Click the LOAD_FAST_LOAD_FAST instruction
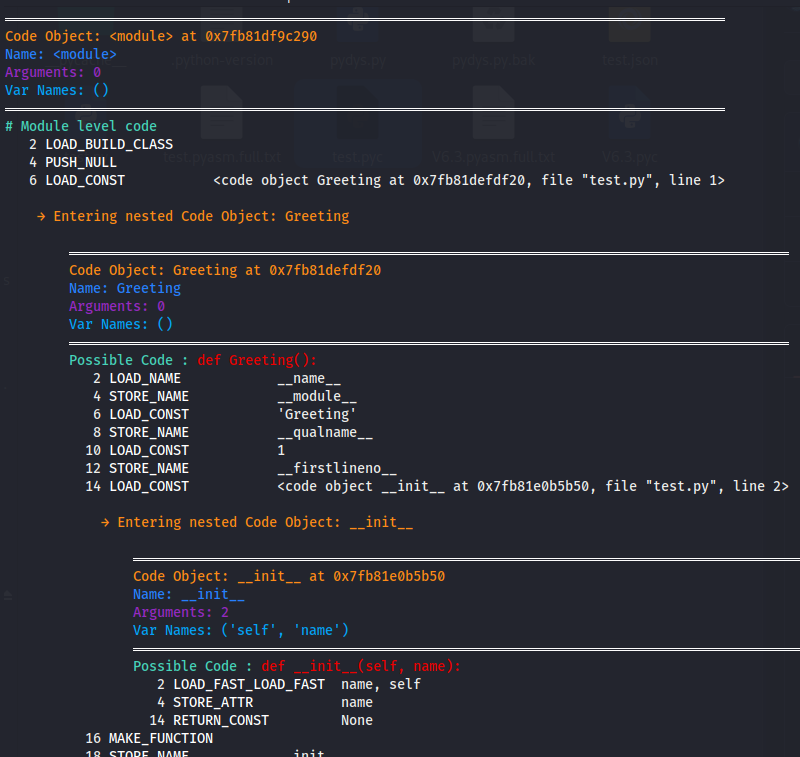Viewport: 800px width, 757px height. click(248, 685)
